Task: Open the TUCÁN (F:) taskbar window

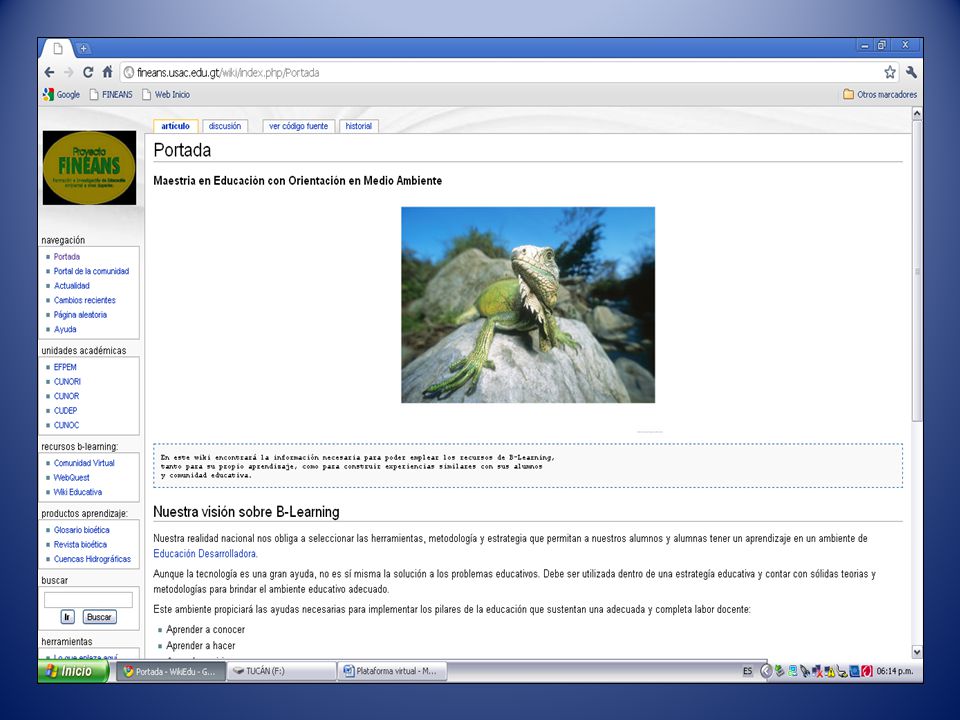Action: [x=281, y=671]
